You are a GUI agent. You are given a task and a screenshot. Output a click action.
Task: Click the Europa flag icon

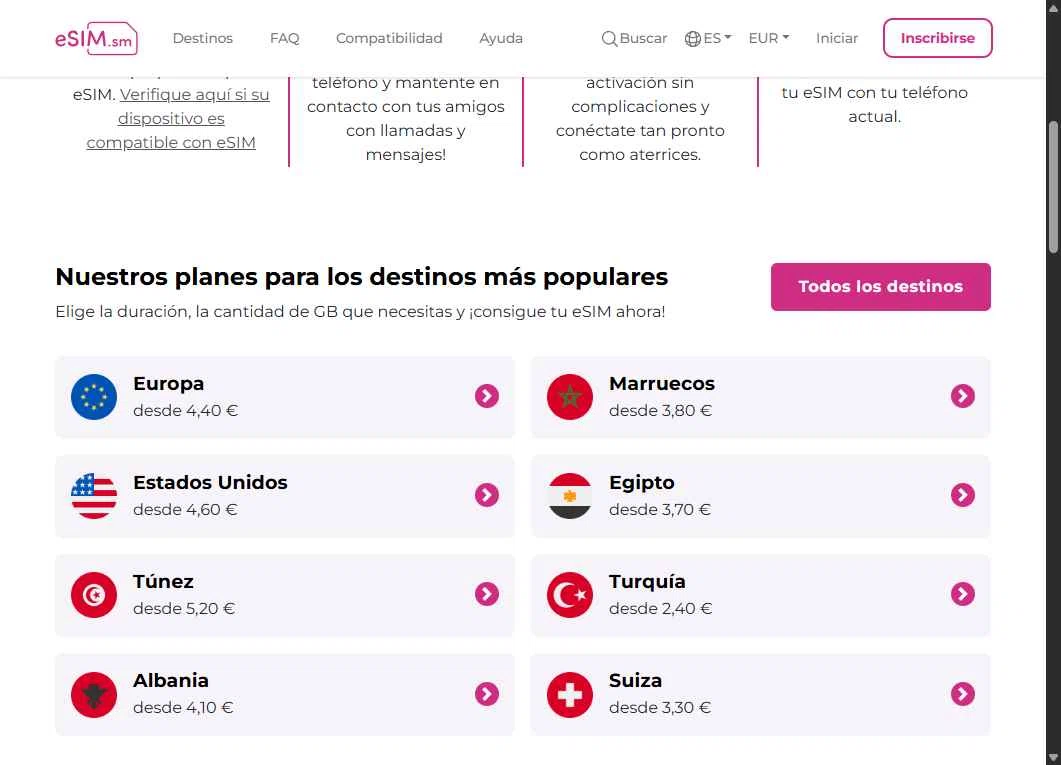click(x=94, y=397)
